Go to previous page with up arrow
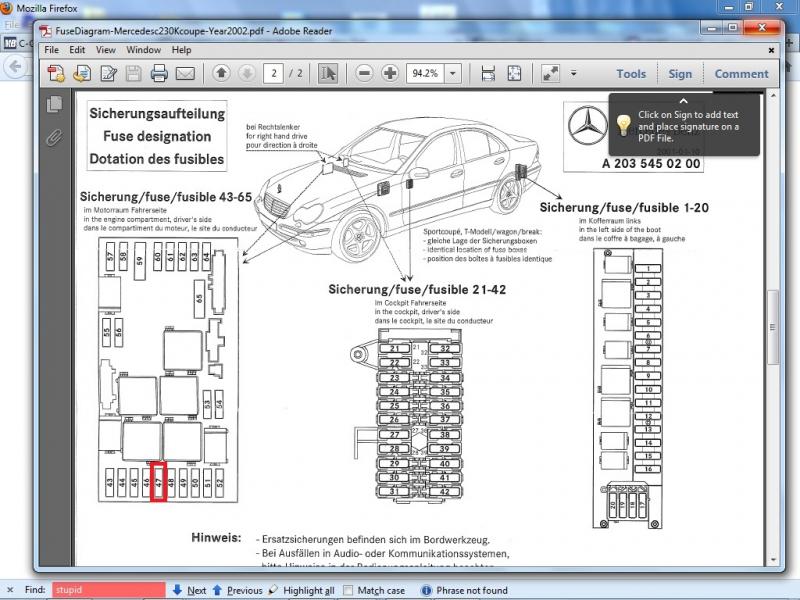This screenshot has height=600, width=800. (x=221, y=73)
